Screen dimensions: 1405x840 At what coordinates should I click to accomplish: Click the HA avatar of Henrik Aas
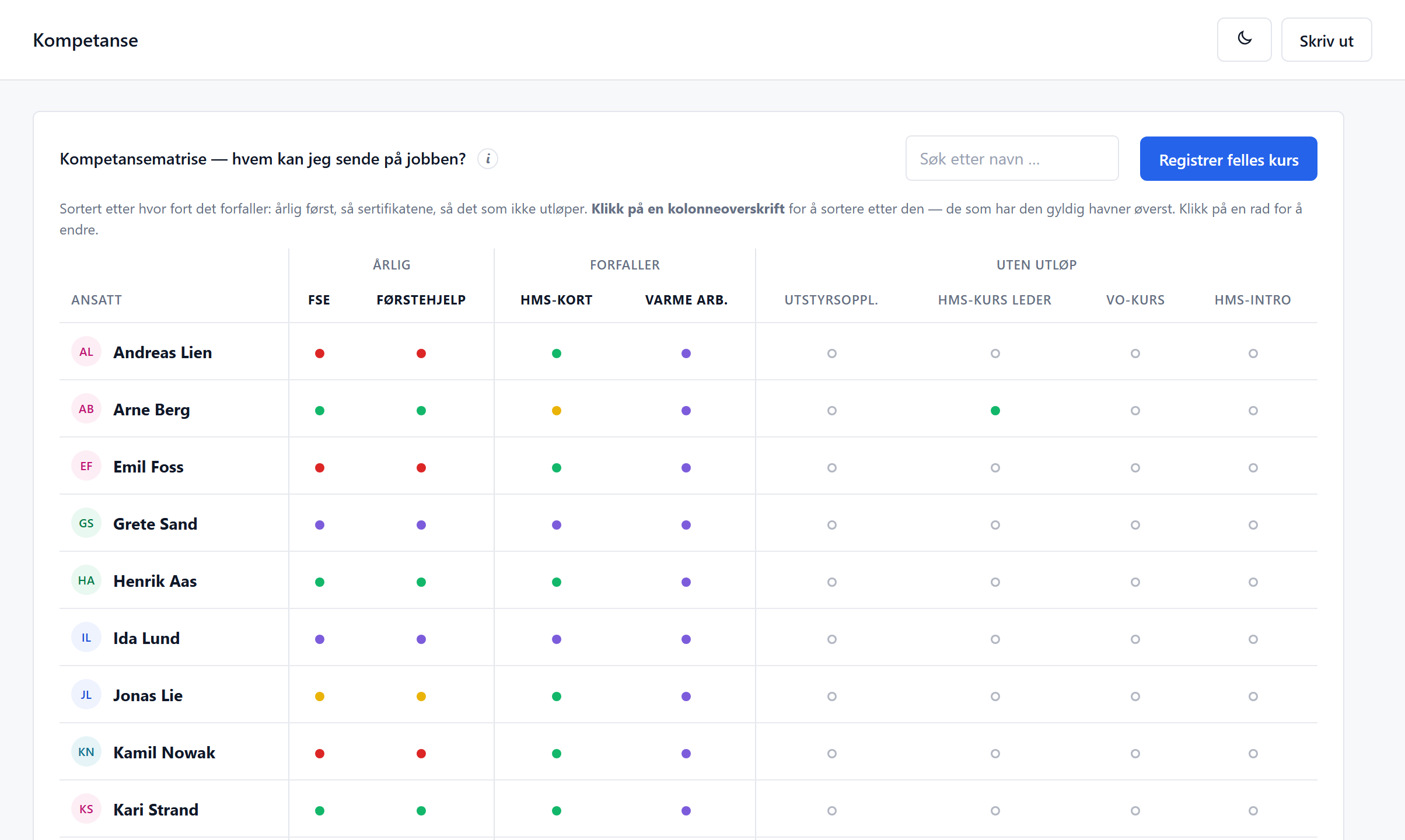tap(86, 580)
